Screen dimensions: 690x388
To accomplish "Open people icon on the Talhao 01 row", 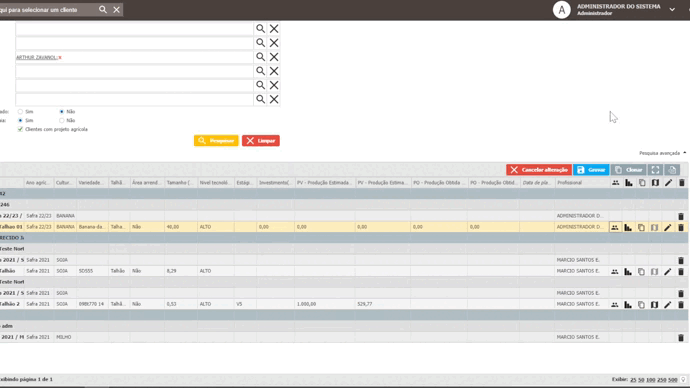I will (x=615, y=227).
